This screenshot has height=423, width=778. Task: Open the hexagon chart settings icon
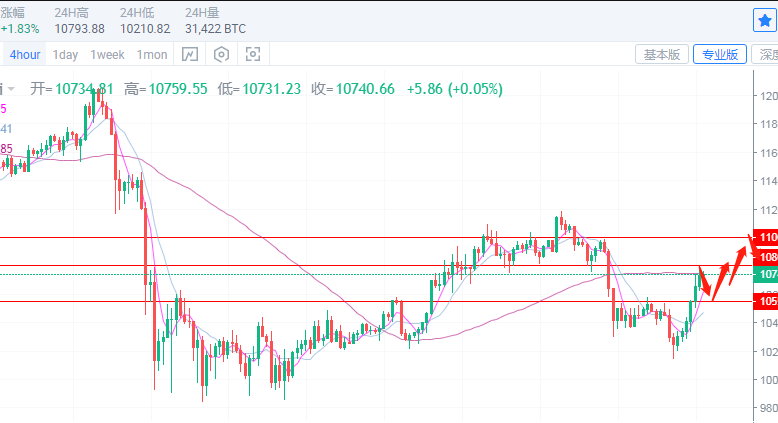(222, 54)
